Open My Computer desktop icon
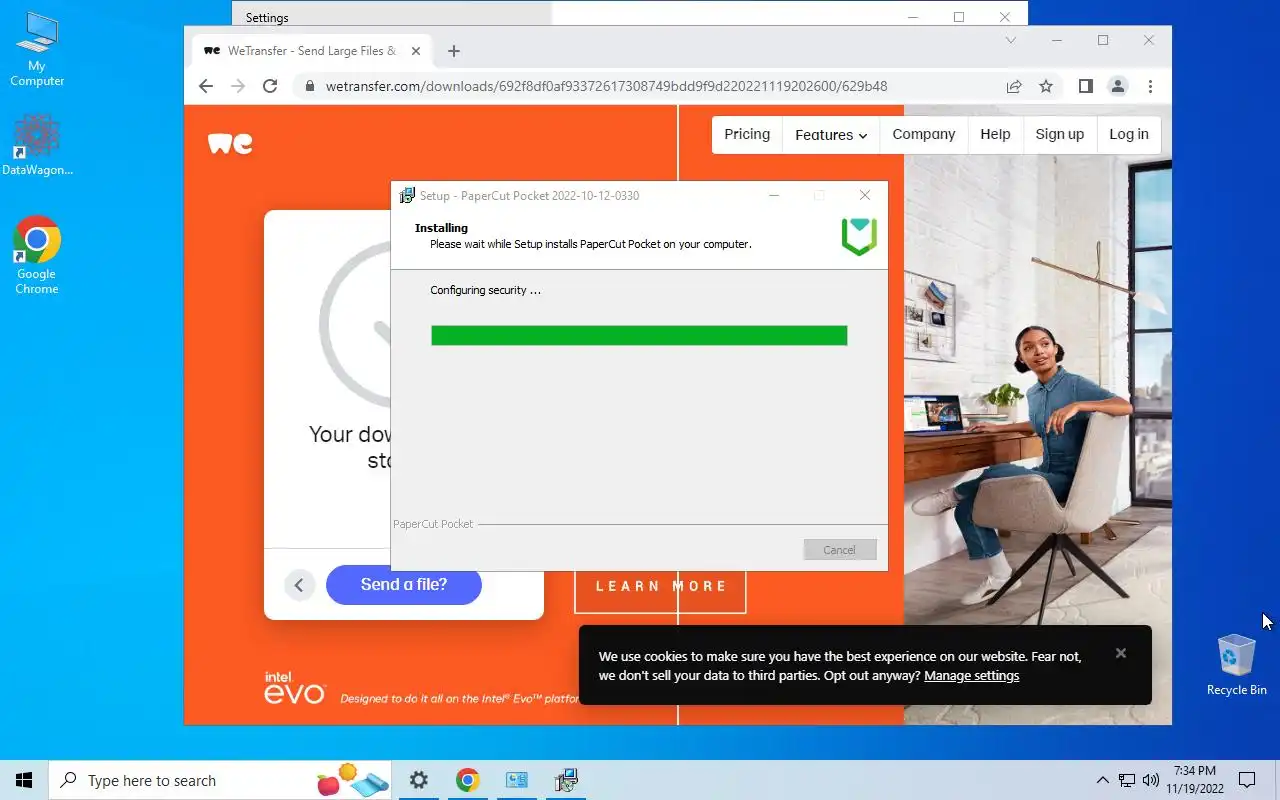Viewport: 1280px width, 800px height. (37, 49)
